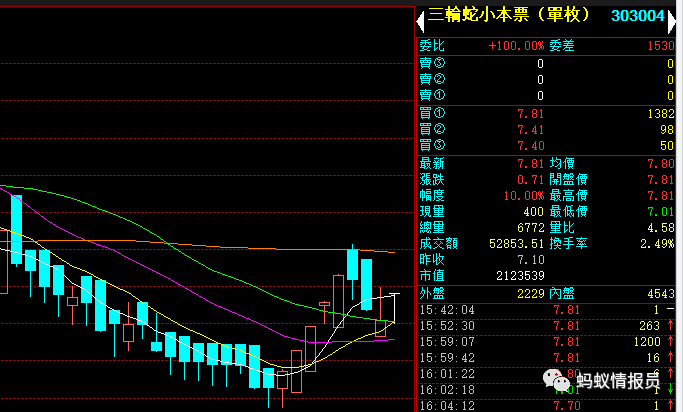This screenshot has height=412, width=683.
Task: Click the 買② bid price 7.41
Action: click(531, 130)
